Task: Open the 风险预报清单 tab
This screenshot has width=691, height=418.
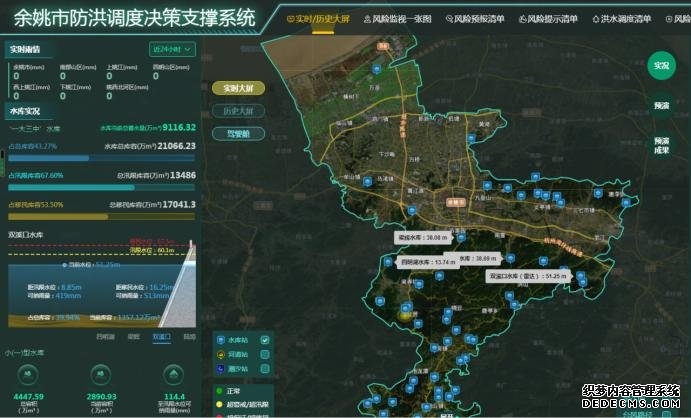Action: pyautogui.click(x=473, y=19)
